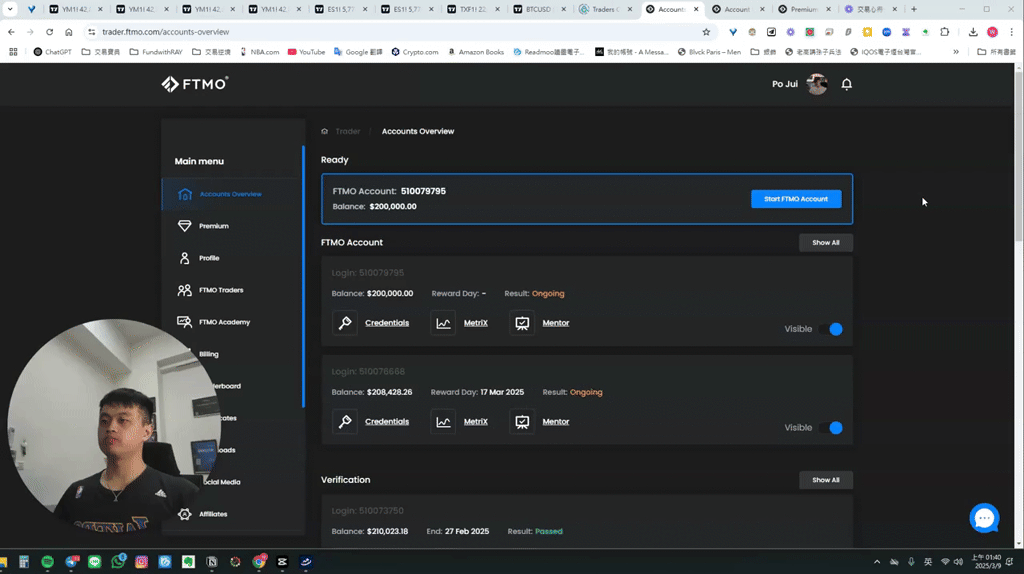
Task: Switch to the Traders tab
Action: (x=605, y=9)
